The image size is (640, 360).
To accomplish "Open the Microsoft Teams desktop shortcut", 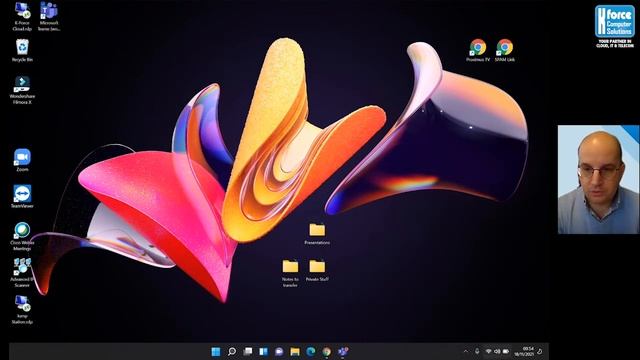I will (49, 16).
